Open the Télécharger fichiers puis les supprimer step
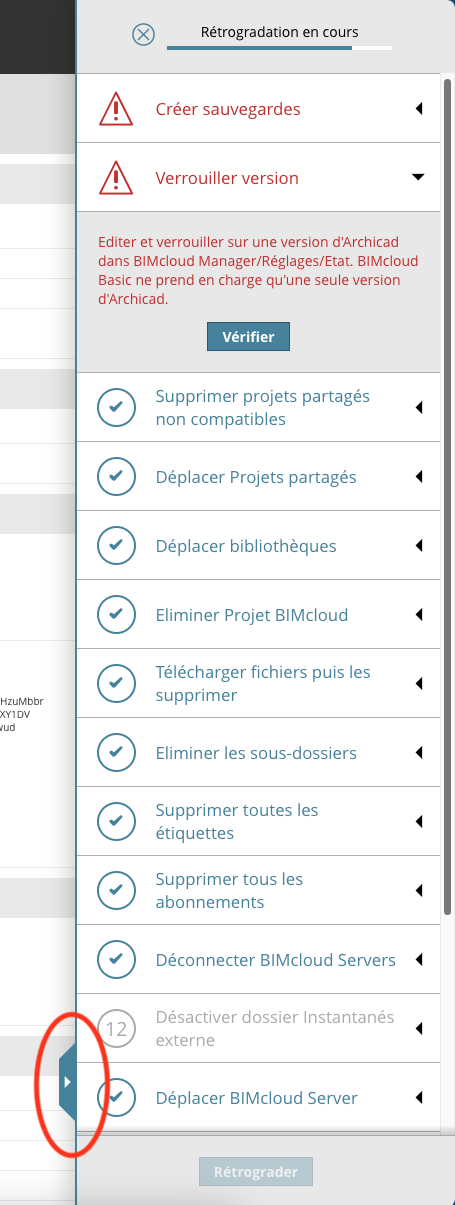Image resolution: width=455 pixels, height=1205 pixels. coord(258,683)
